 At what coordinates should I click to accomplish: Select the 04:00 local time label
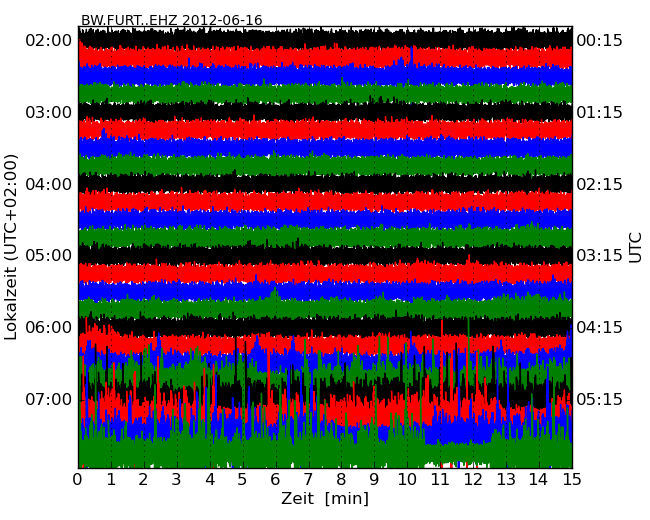(x=49, y=184)
